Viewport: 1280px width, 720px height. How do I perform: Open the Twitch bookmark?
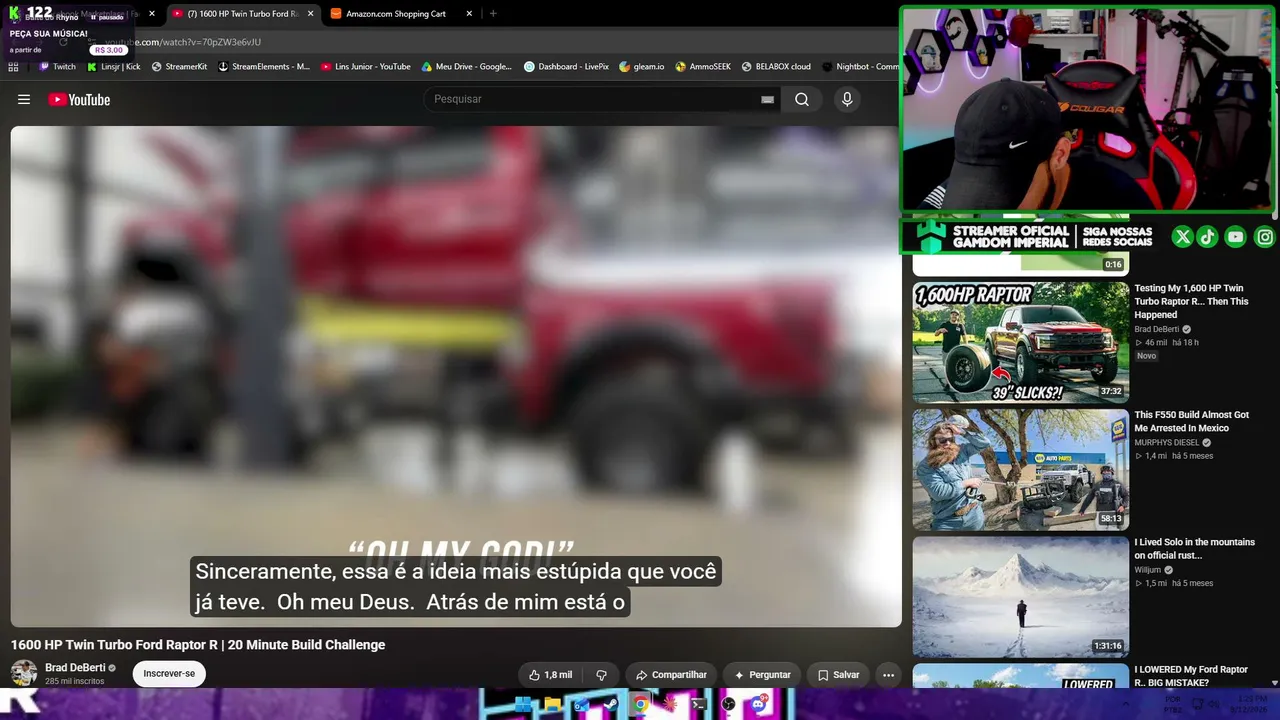pyautogui.click(x=57, y=67)
